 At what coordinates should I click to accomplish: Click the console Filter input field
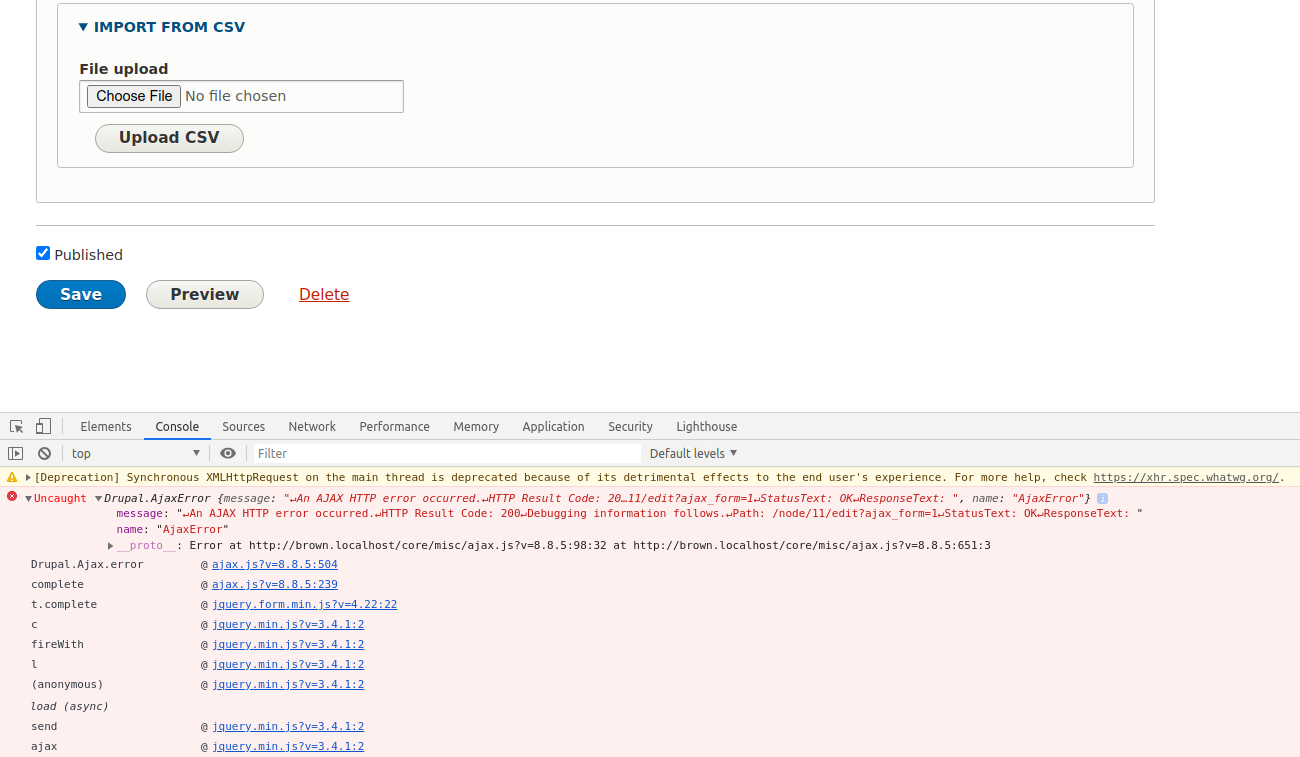pos(445,453)
